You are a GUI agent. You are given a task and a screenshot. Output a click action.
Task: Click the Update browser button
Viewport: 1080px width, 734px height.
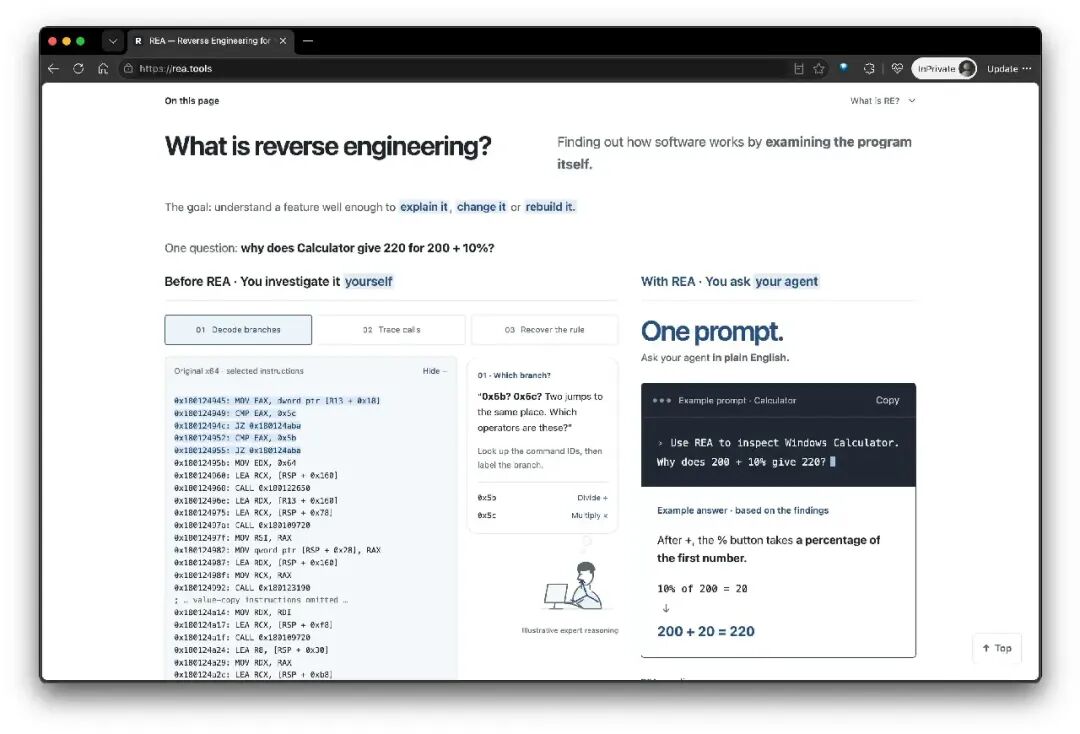(x=1009, y=68)
